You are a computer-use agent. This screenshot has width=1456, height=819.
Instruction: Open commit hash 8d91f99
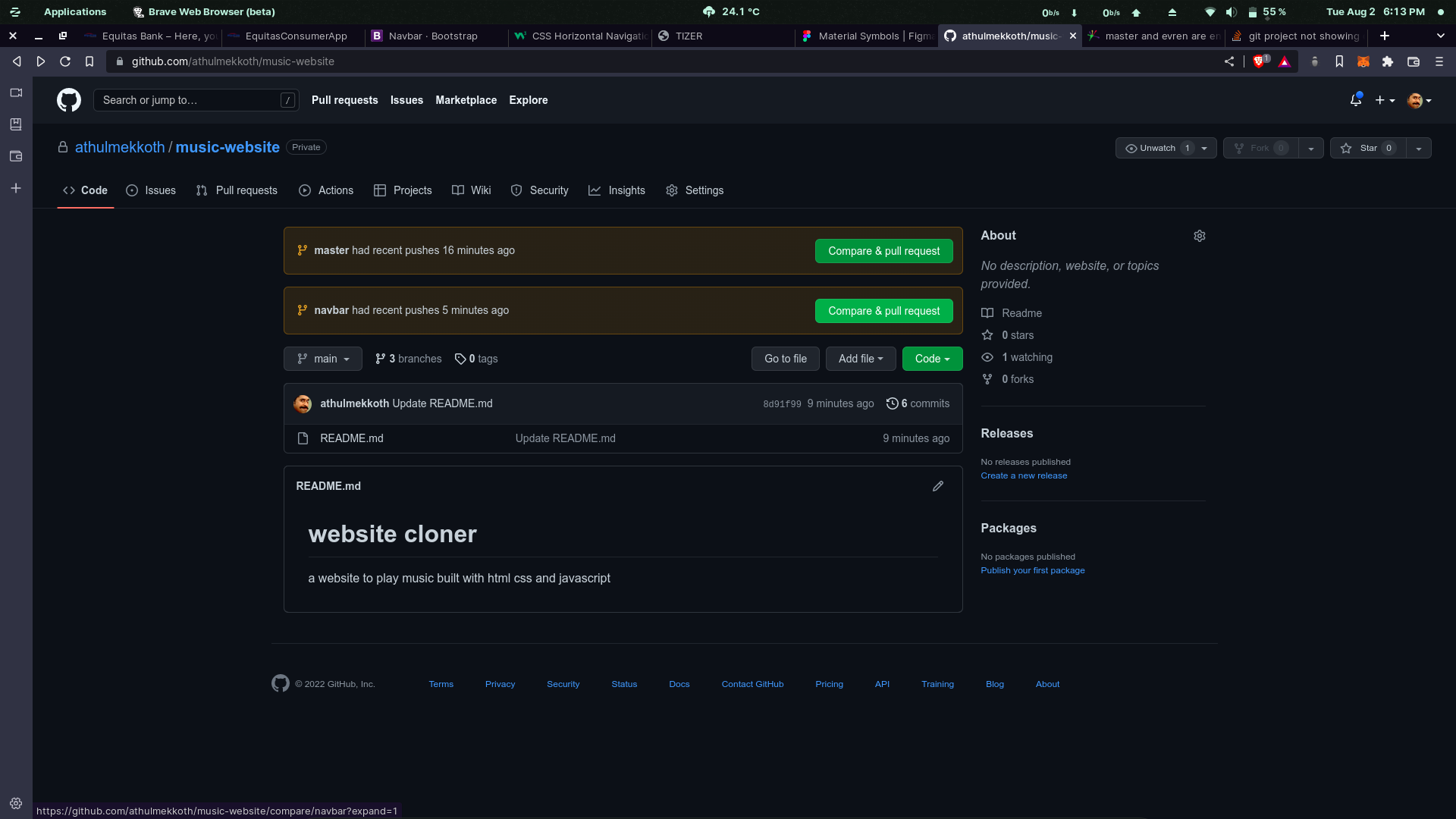click(782, 404)
